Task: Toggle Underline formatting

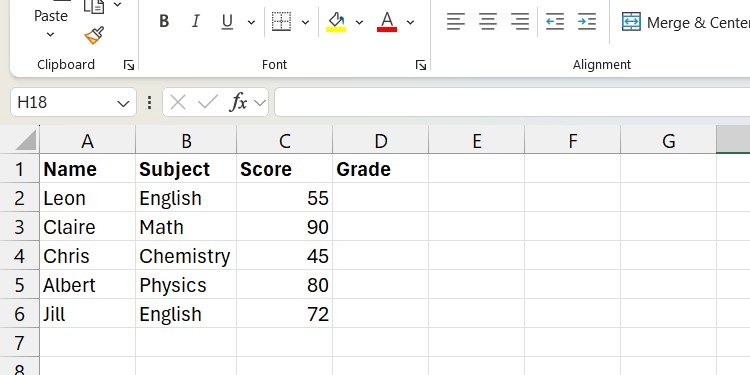Action: pyautogui.click(x=227, y=22)
